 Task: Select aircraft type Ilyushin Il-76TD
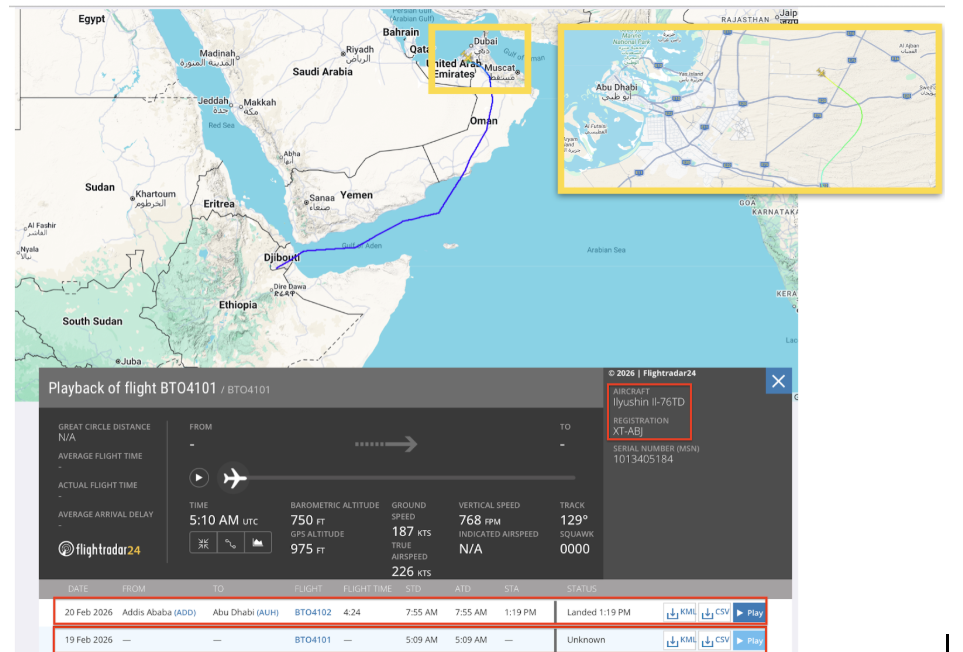coord(649,402)
